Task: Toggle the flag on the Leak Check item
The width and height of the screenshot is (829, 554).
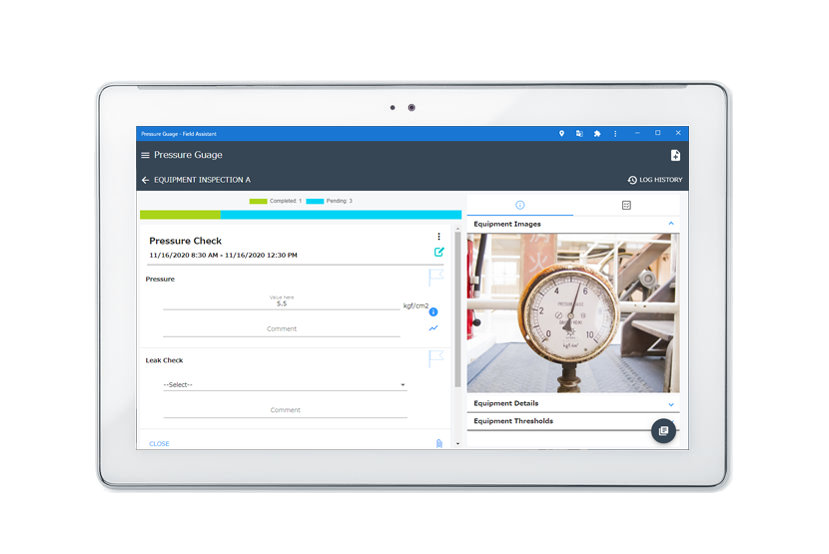Action: pyautogui.click(x=436, y=358)
